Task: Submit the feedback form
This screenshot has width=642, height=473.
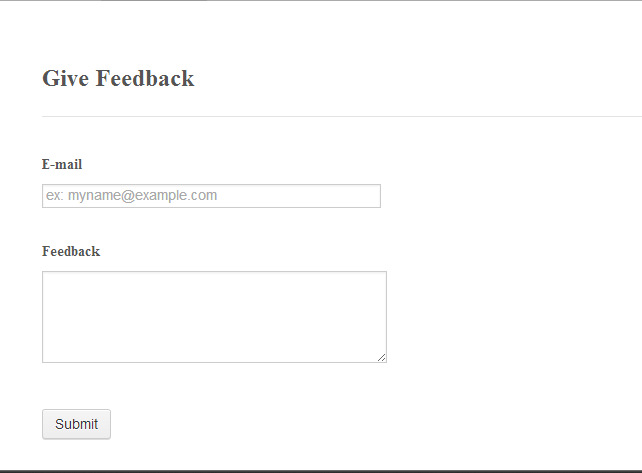Action: (x=76, y=424)
